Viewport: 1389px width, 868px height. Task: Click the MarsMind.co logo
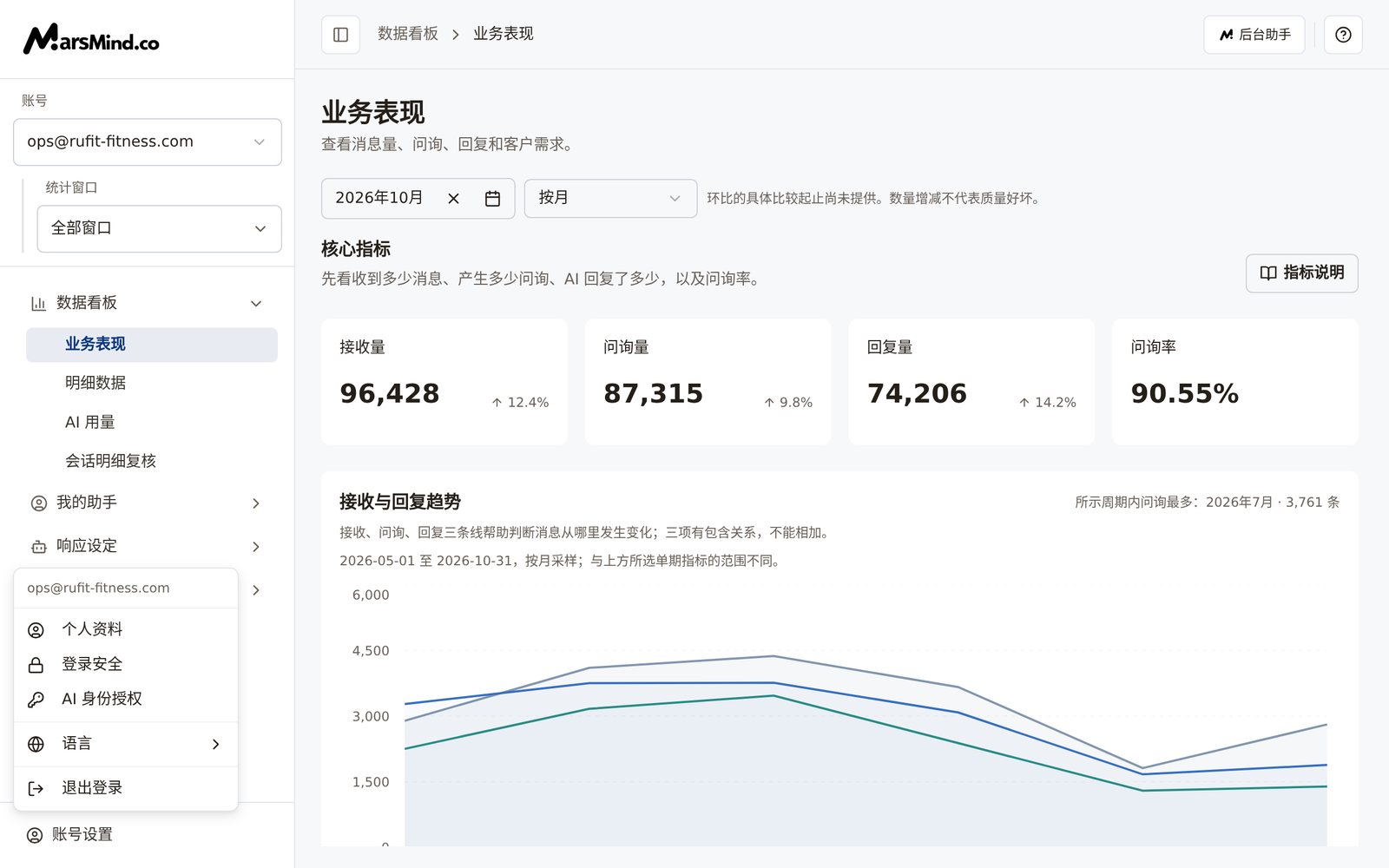tap(91, 39)
